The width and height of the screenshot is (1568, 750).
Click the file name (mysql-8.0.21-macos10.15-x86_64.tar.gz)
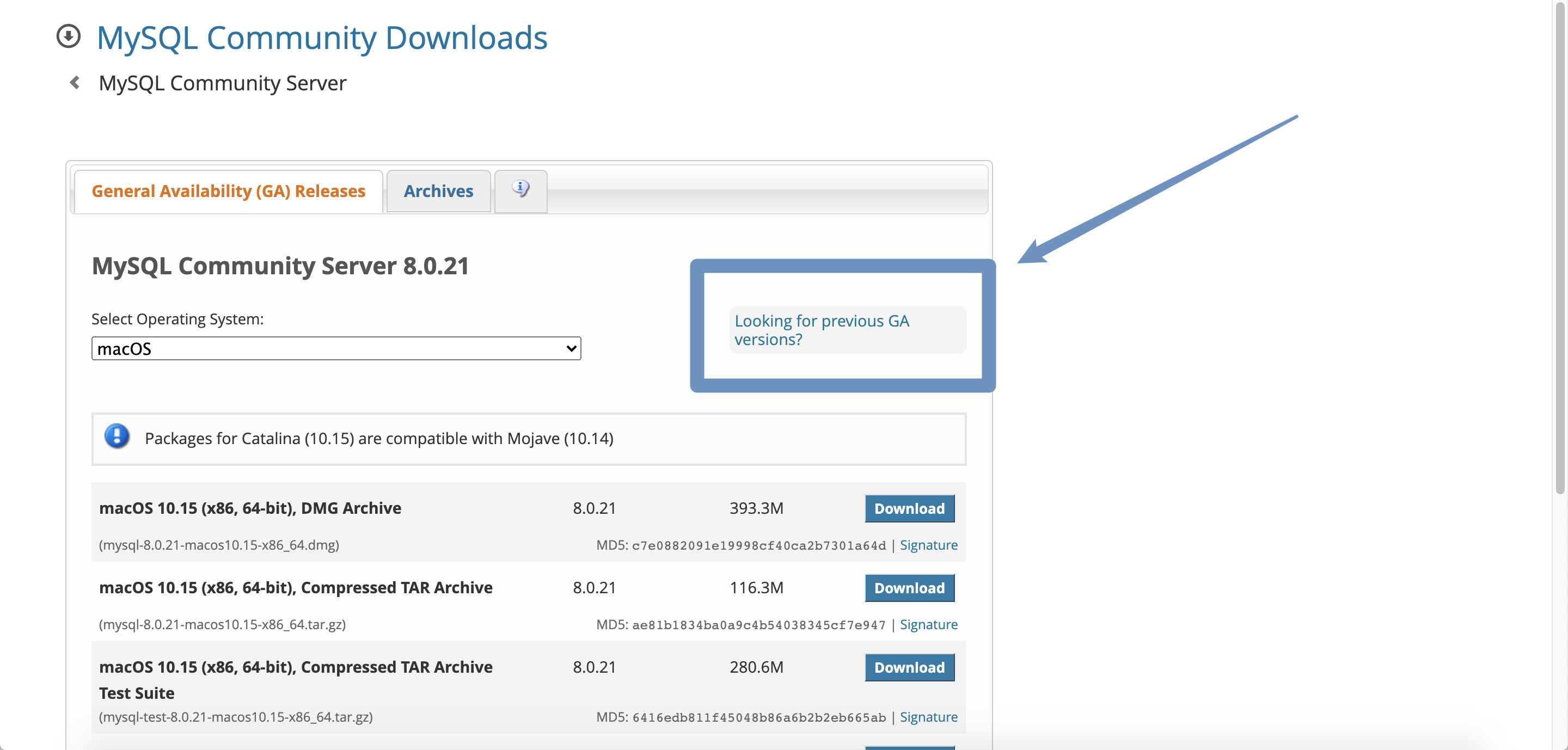click(222, 624)
